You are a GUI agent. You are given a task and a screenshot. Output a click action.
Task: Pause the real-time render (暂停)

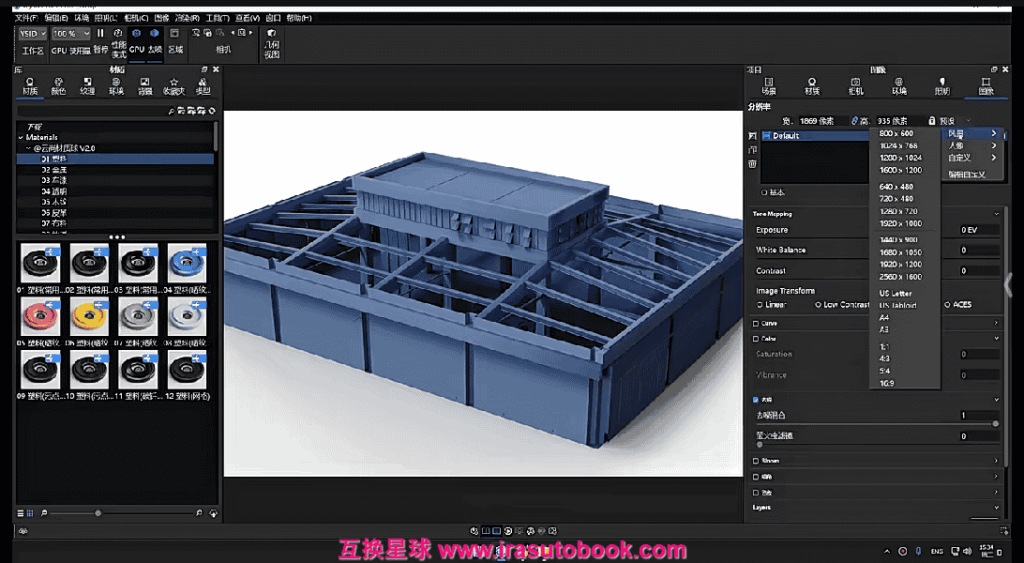tap(101, 33)
